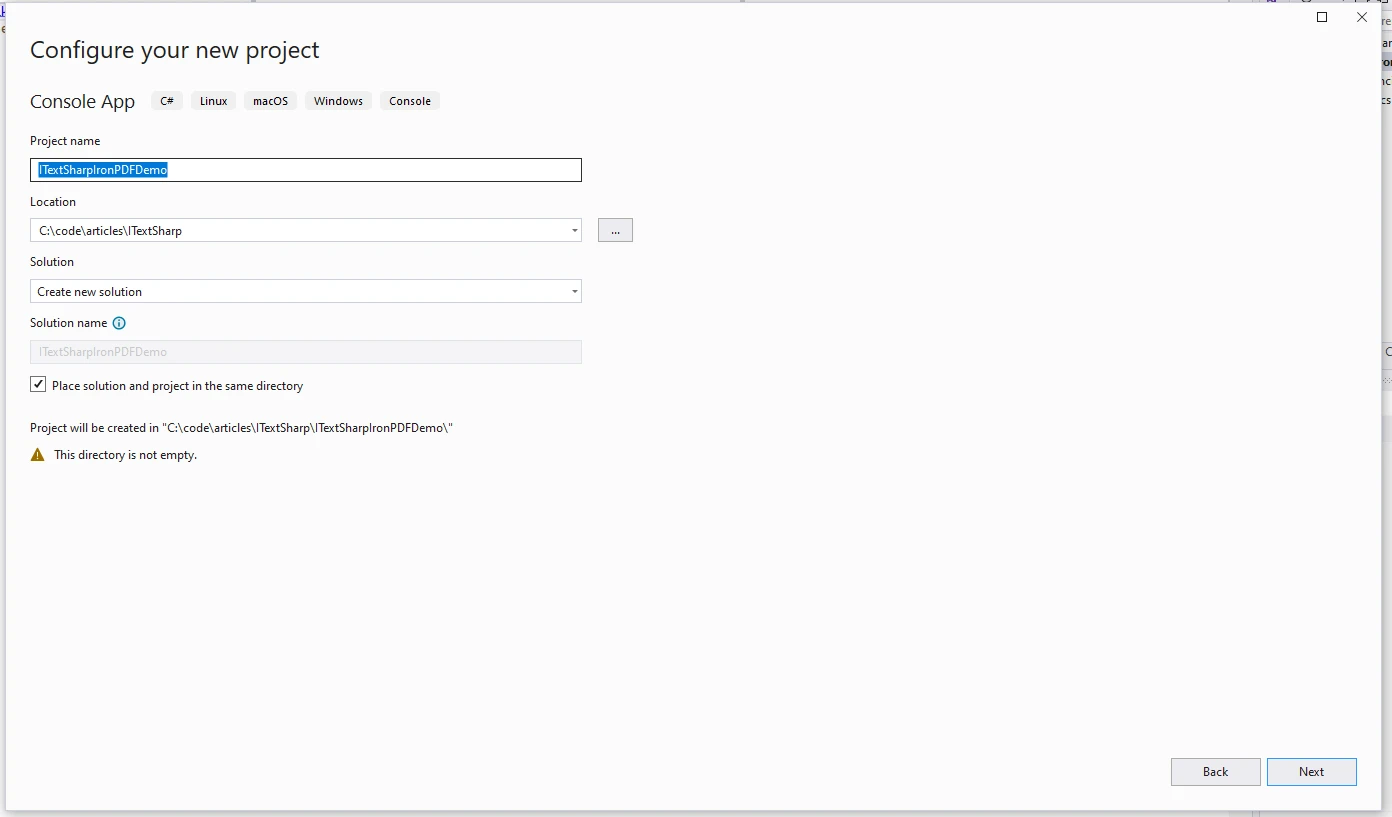Screen dimensions: 1392x817
Task: Click the Location path combo box
Action: point(305,230)
